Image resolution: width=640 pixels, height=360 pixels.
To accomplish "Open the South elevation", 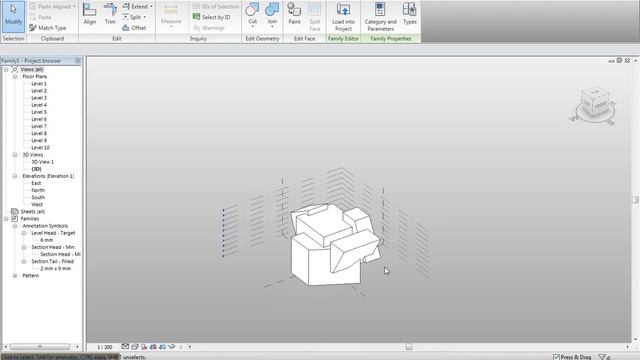I will 38,197.
